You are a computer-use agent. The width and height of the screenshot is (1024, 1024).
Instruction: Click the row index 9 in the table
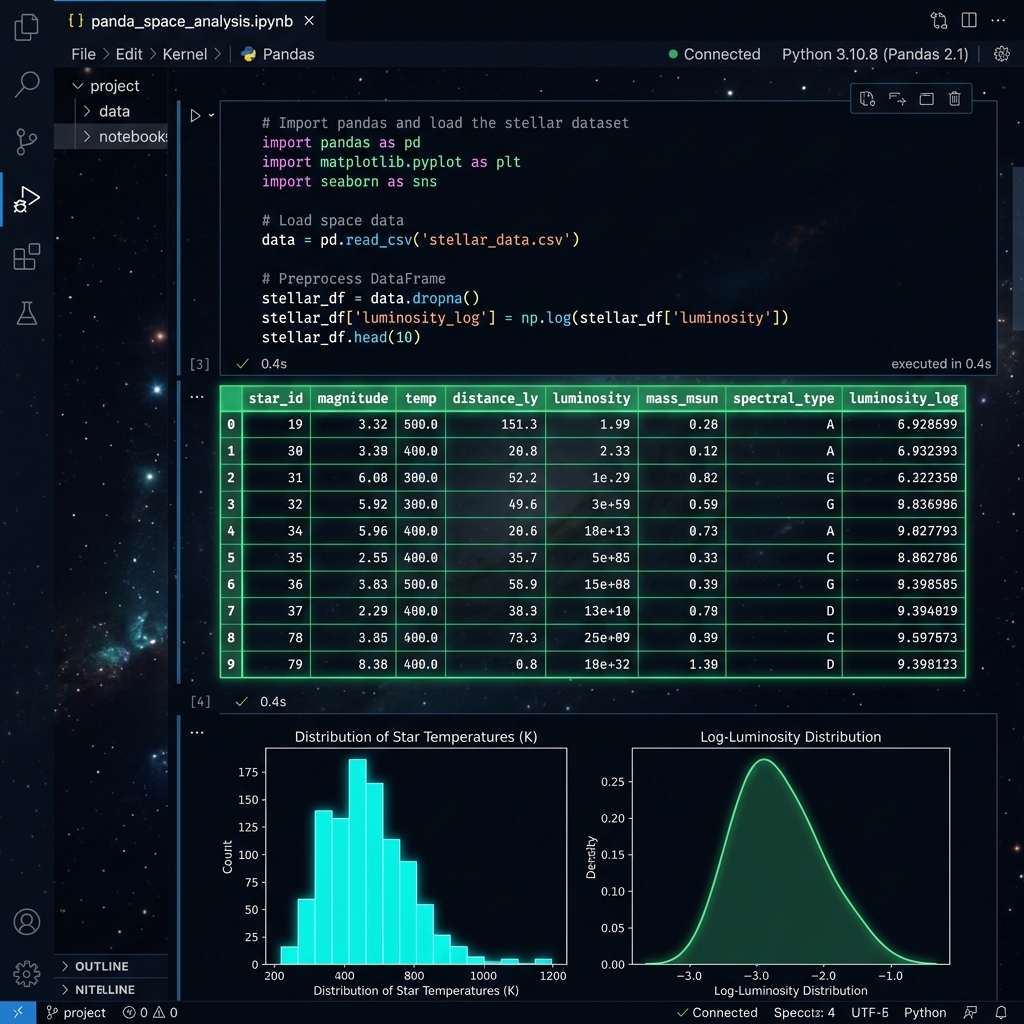(x=231, y=664)
